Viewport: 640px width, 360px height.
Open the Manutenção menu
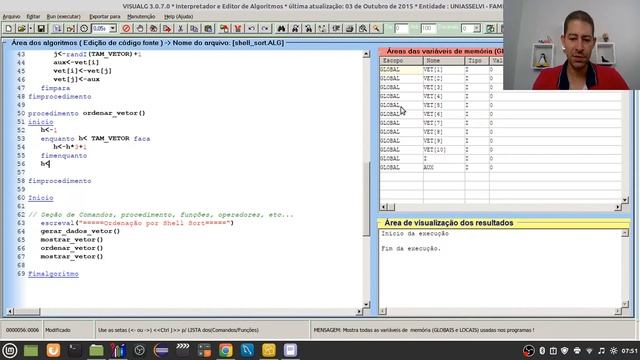[141, 16]
